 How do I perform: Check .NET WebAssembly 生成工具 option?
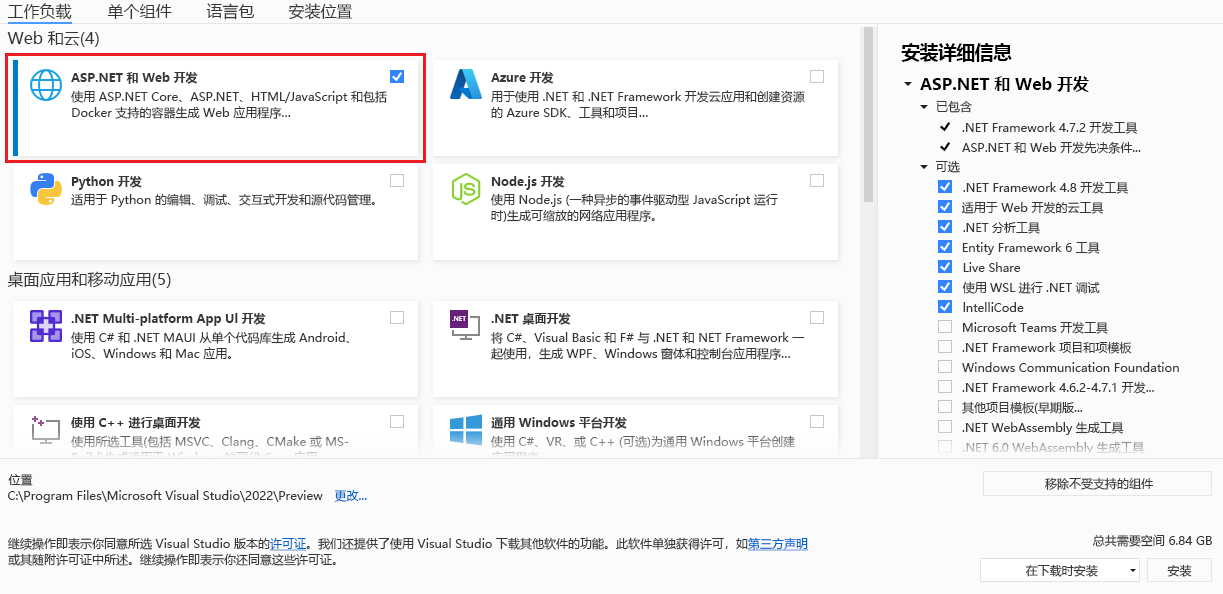point(945,427)
